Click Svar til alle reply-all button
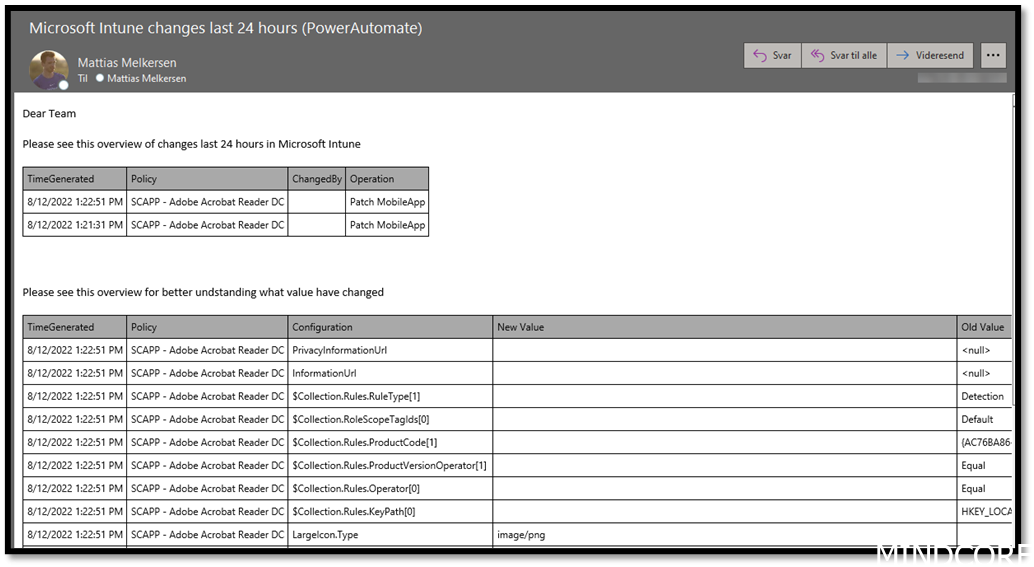This screenshot has height=567, width=1034. coord(844,55)
